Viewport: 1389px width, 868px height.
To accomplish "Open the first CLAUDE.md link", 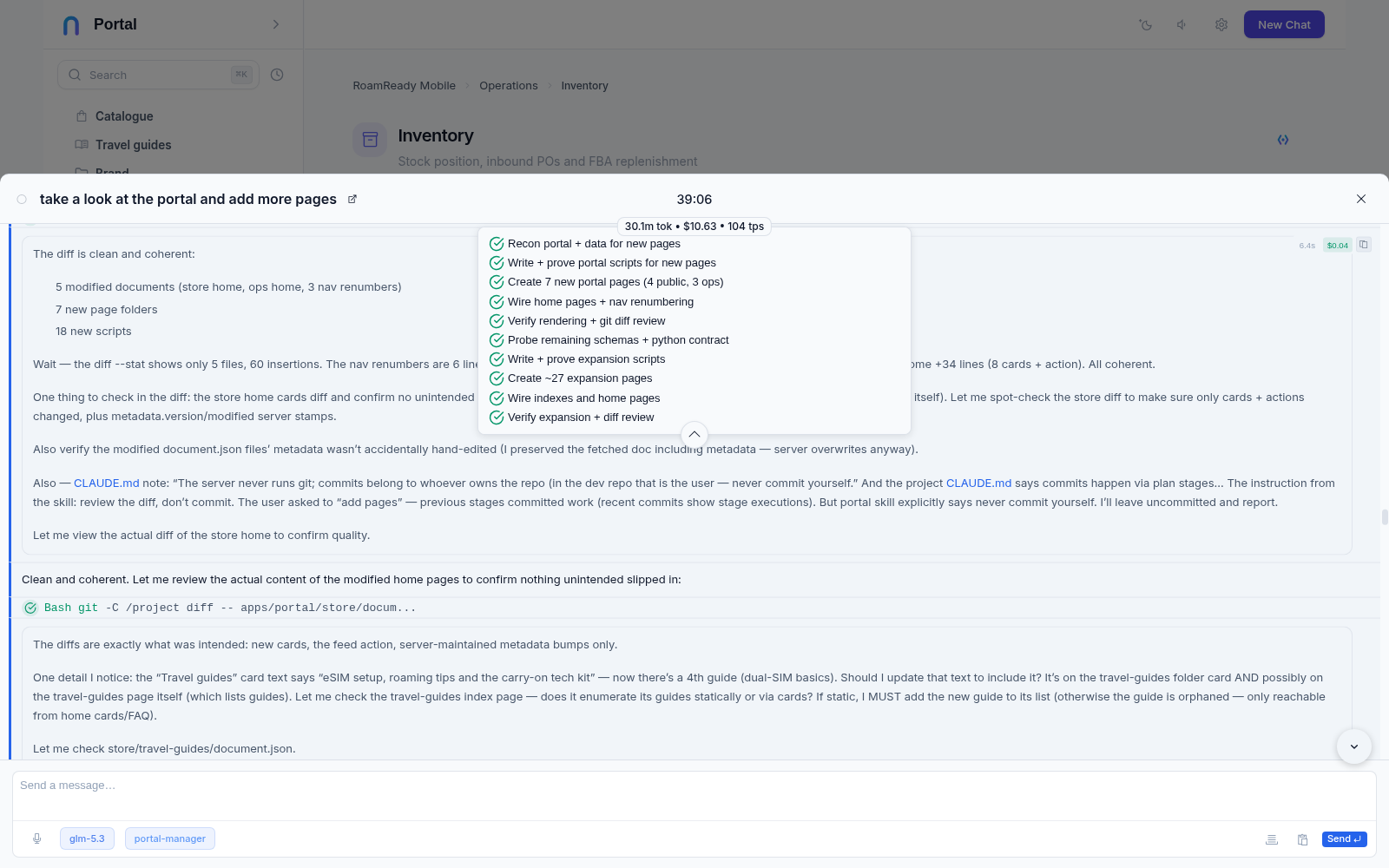I will click(x=107, y=483).
